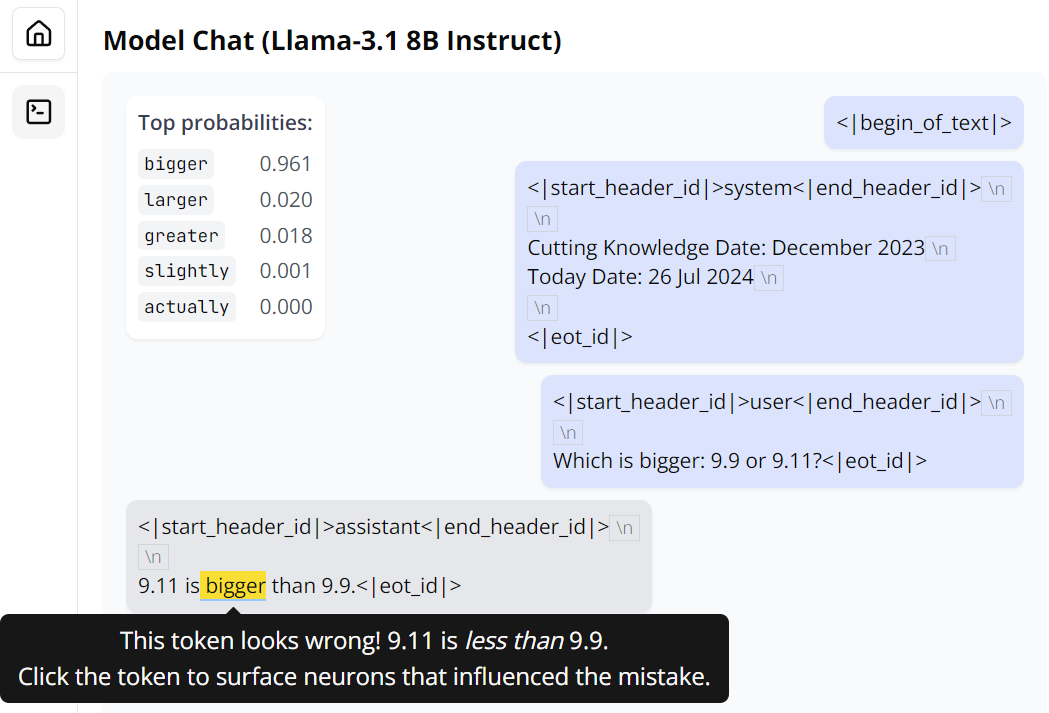Click the highlighted 'bigger' token
Screen dimensions: 1049x713
click(x=235, y=585)
